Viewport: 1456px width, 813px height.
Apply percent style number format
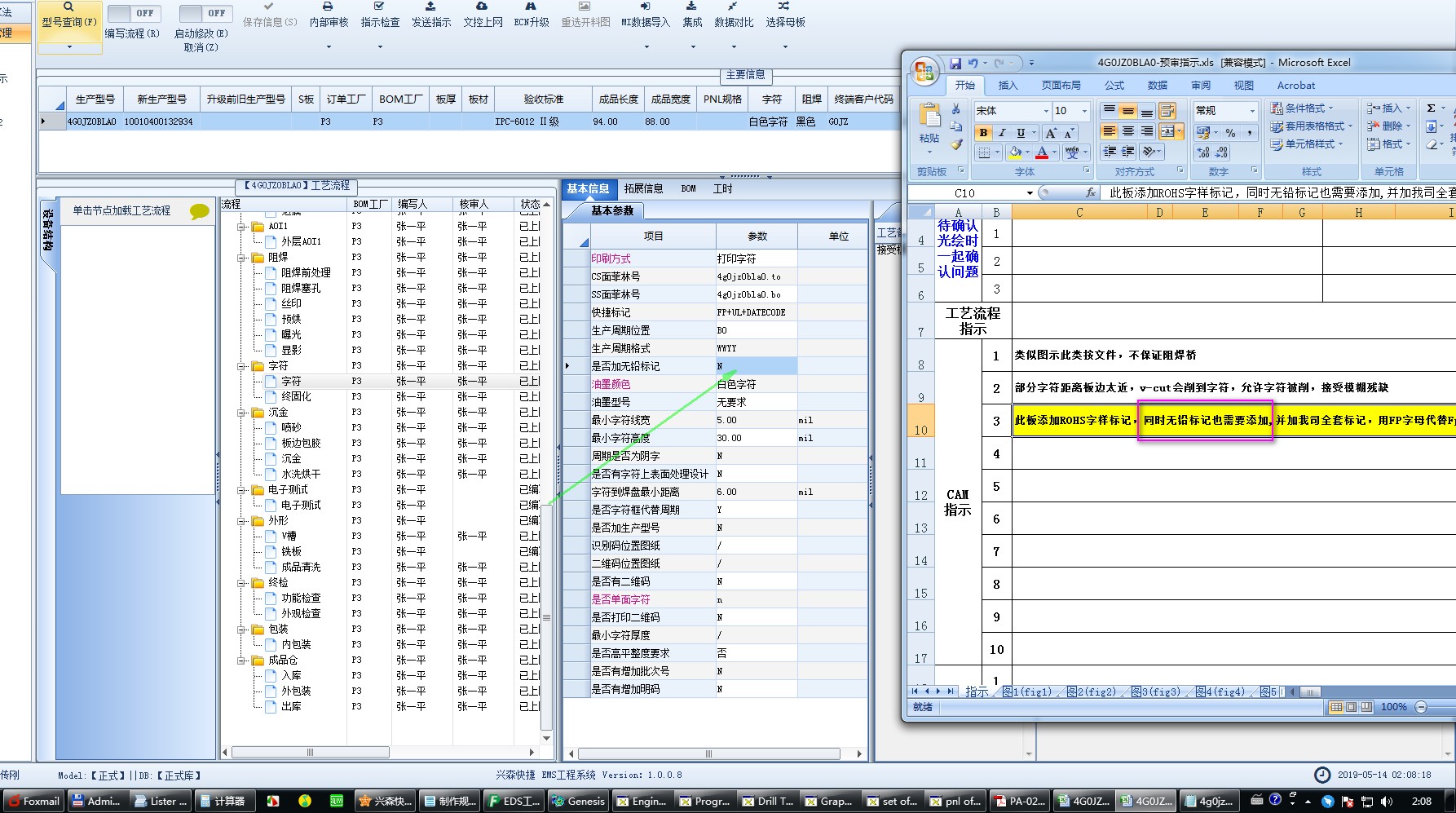(x=1230, y=132)
